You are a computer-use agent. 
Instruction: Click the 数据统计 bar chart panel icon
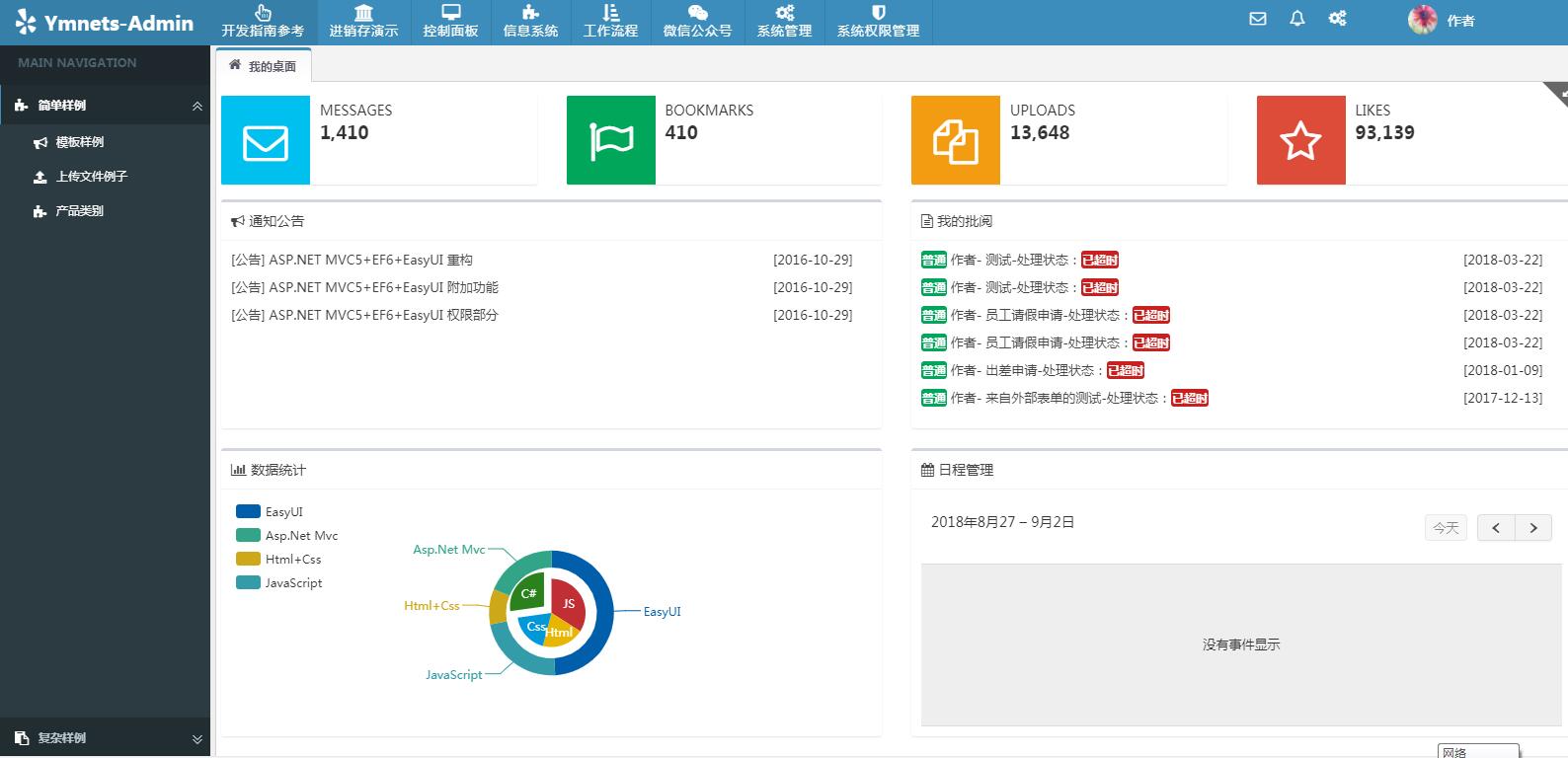(x=238, y=471)
